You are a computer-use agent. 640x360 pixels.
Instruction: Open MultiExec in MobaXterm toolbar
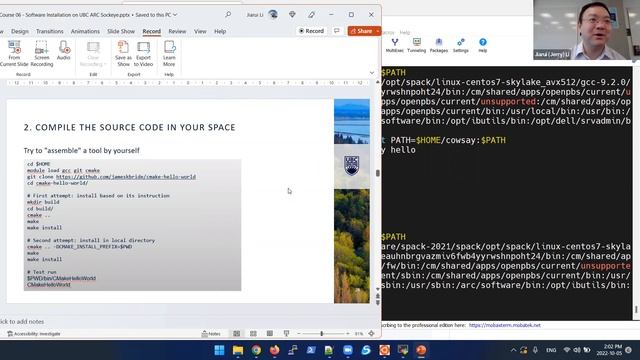(x=394, y=45)
